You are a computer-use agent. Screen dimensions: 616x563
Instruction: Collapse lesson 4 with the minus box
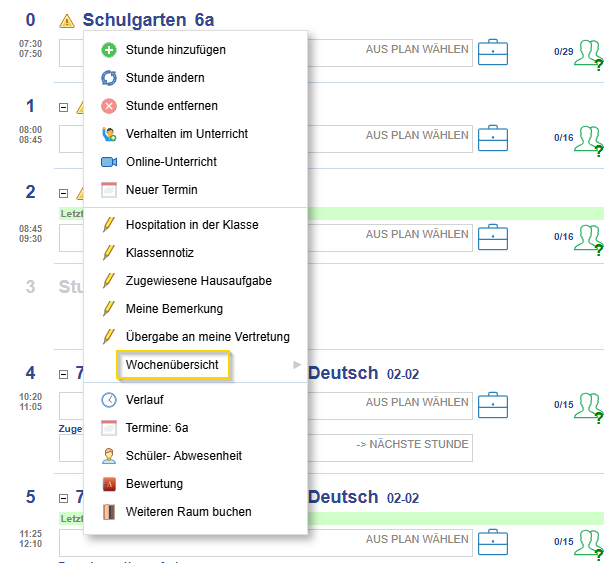(x=64, y=374)
